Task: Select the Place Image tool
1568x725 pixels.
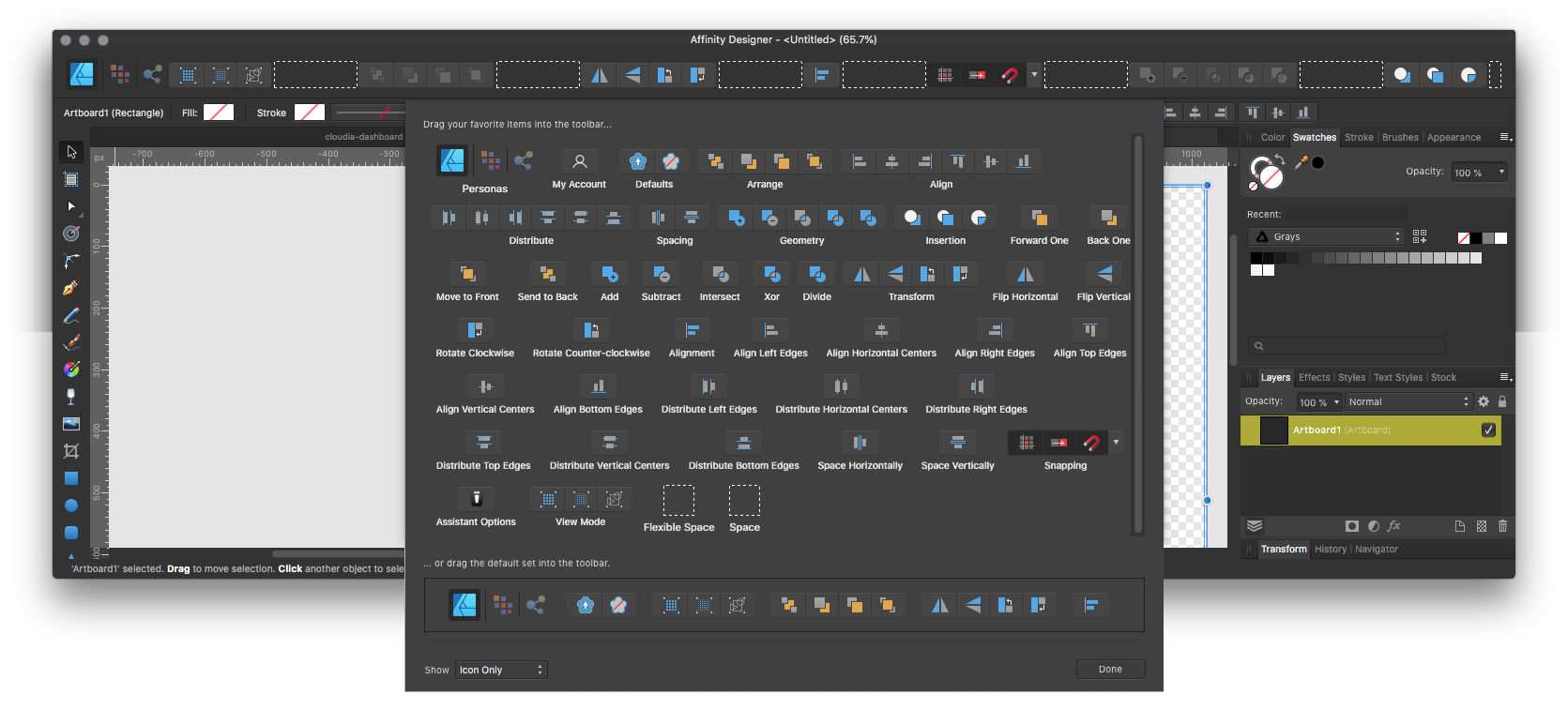Action: (71, 424)
